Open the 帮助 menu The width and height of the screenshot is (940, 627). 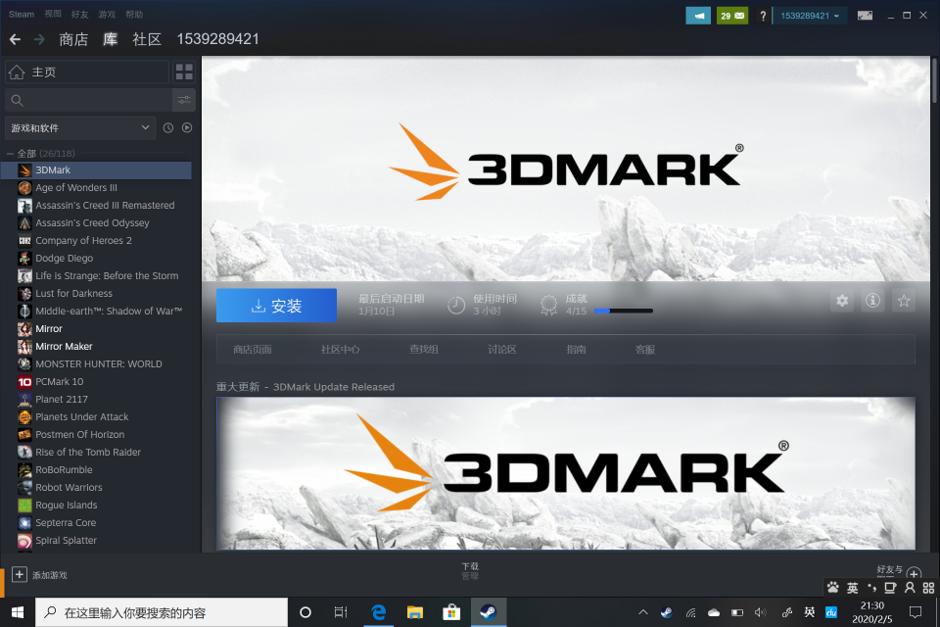[x=134, y=14]
